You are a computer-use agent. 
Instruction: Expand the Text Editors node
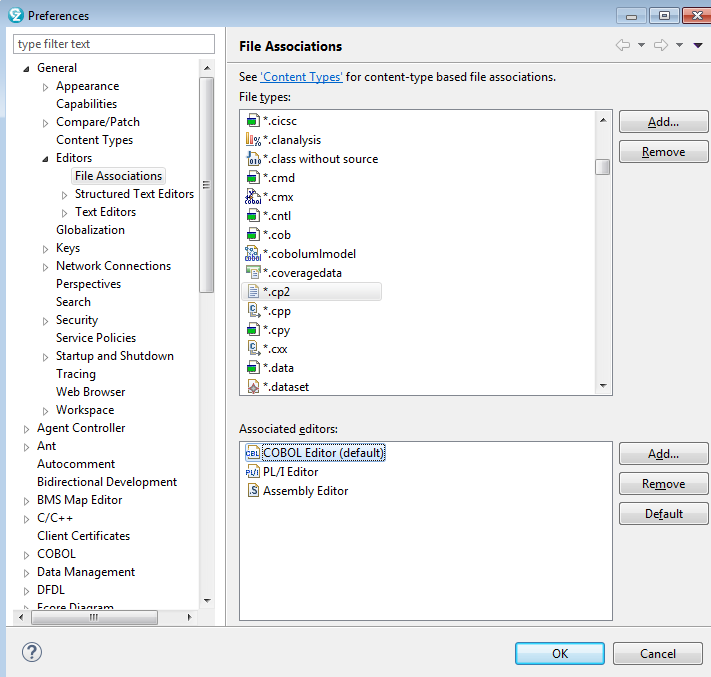click(64, 213)
